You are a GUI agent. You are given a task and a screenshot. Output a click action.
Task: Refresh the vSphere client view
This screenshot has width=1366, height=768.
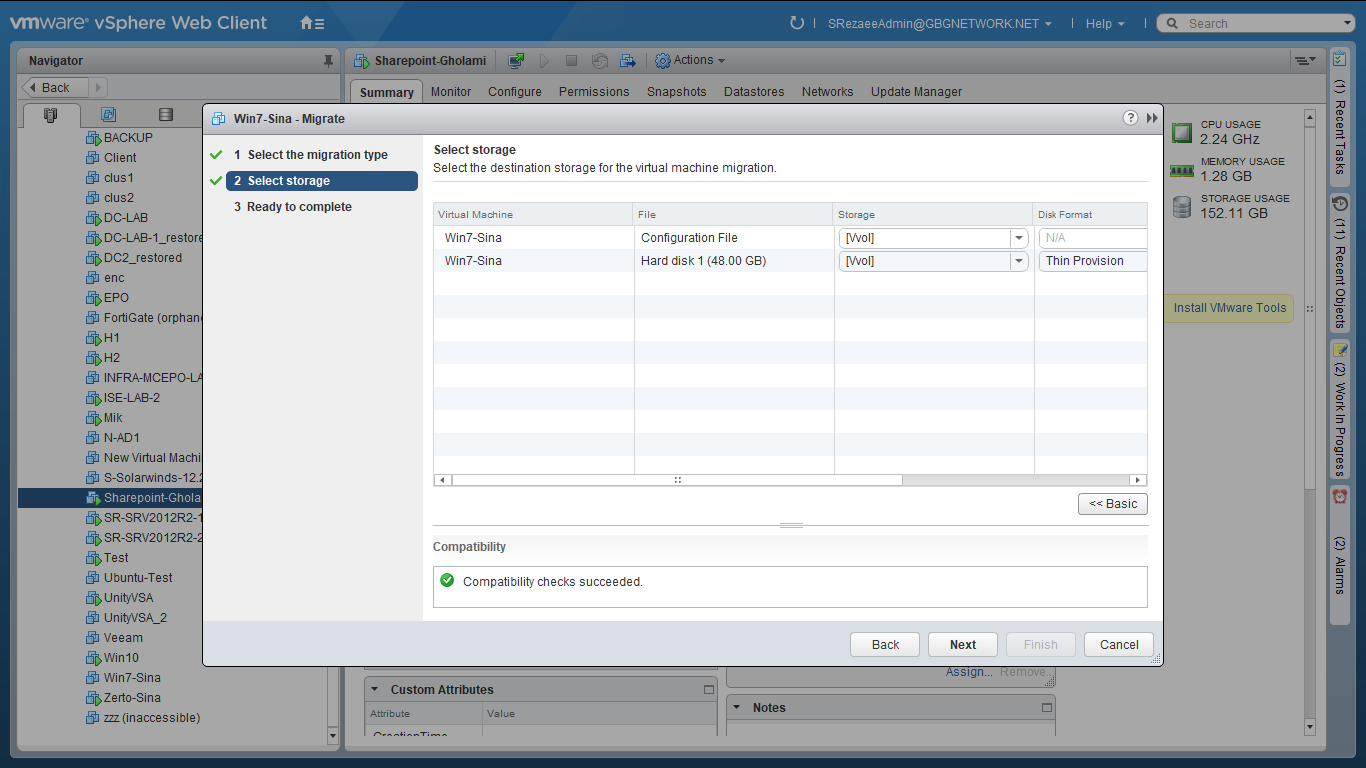797,23
